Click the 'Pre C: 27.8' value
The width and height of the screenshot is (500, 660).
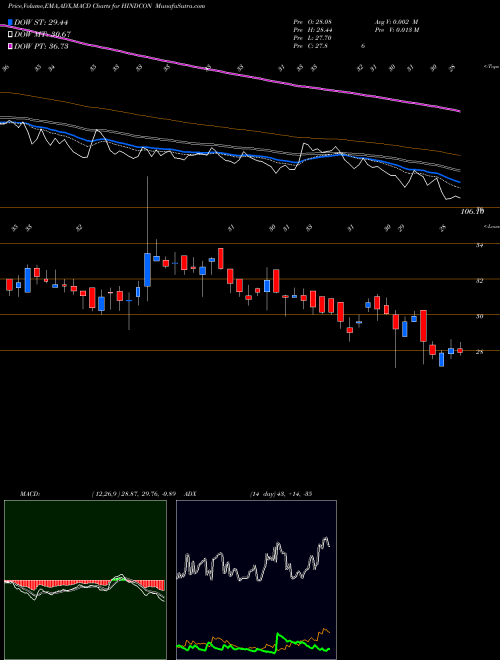[x=311, y=46]
